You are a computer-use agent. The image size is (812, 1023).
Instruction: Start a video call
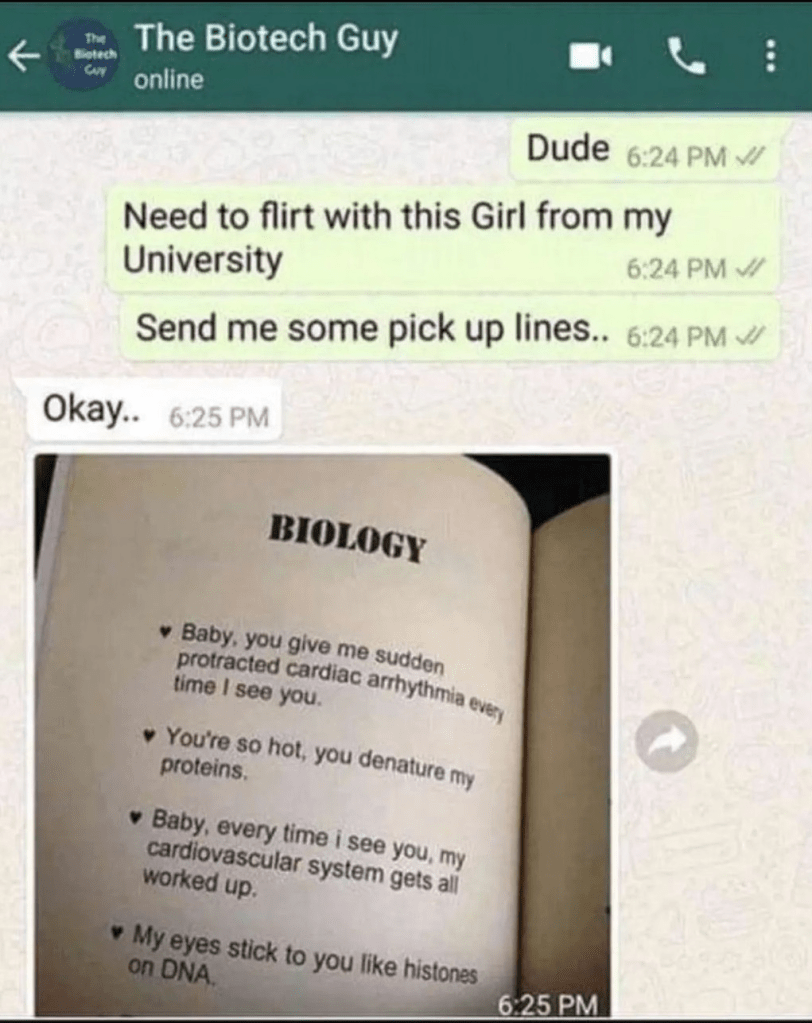pos(590,57)
